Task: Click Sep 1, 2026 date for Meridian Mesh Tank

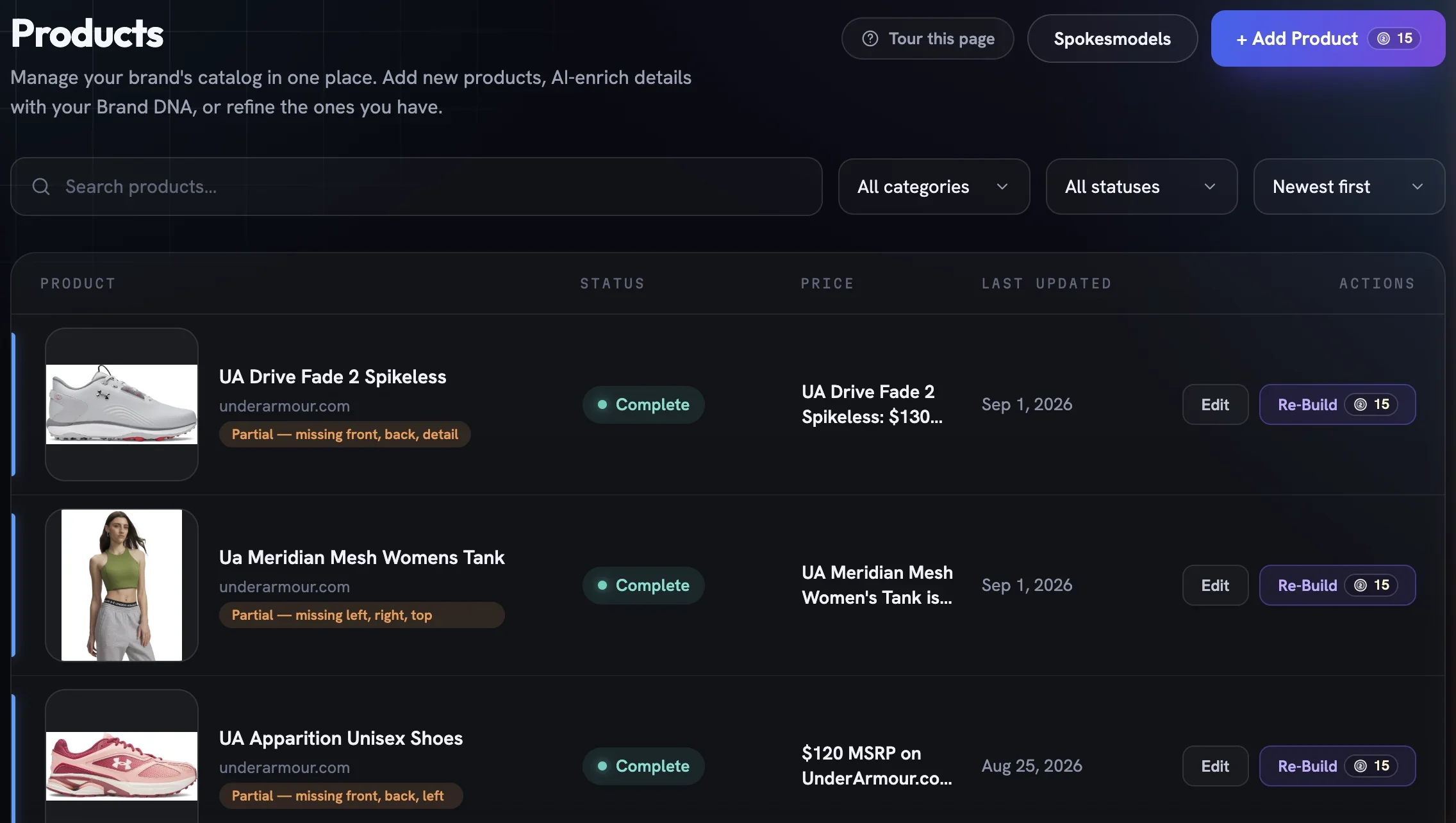Action: pos(1027,585)
